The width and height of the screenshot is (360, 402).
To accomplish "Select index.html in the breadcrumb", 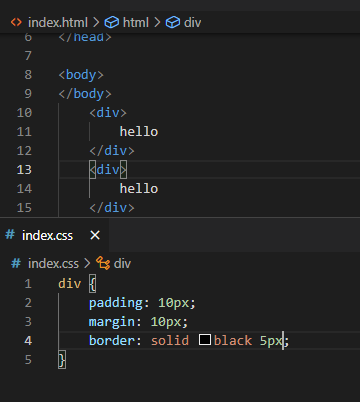I will 58,23.
